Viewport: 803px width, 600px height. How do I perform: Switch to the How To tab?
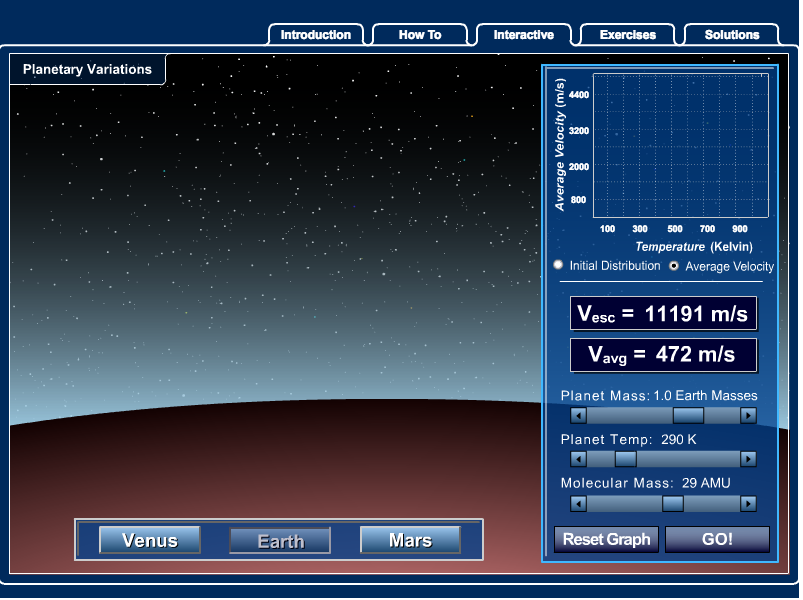pyautogui.click(x=420, y=34)
